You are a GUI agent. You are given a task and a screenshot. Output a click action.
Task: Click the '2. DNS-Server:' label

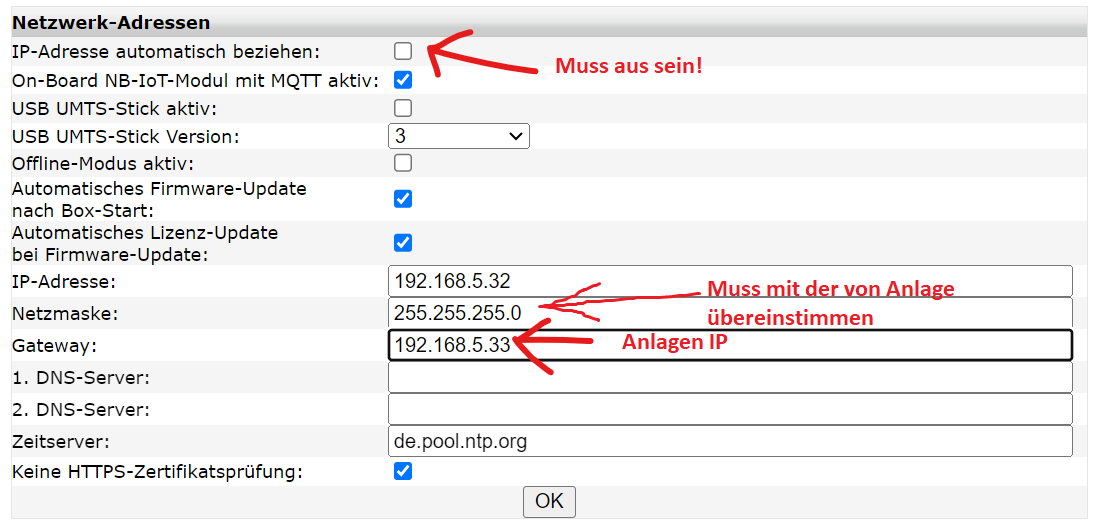(81, 409)
